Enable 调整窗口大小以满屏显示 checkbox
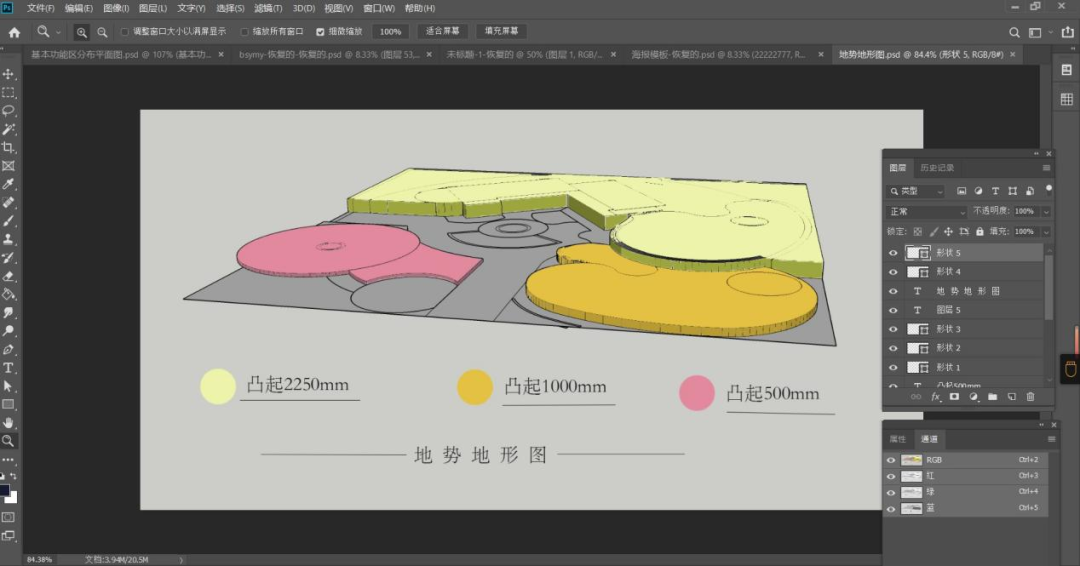The width and height of the screenshot is (1080, 566). 125,32
